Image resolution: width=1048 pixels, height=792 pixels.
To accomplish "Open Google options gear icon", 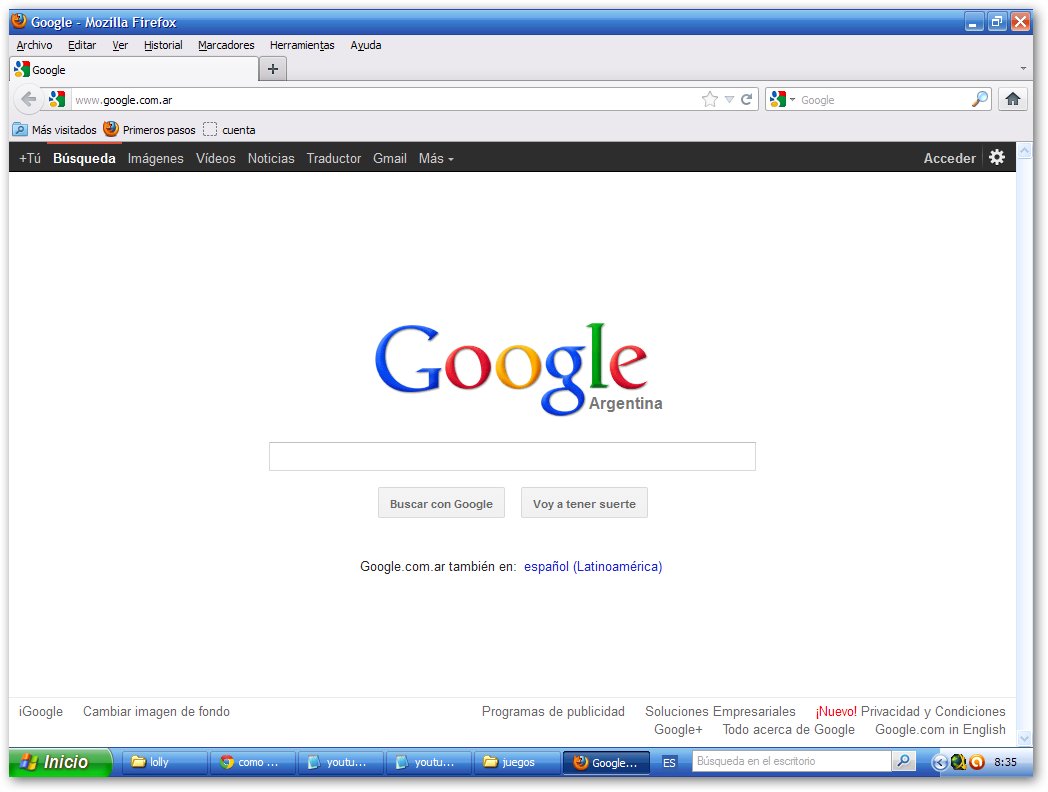I will 997,158.
